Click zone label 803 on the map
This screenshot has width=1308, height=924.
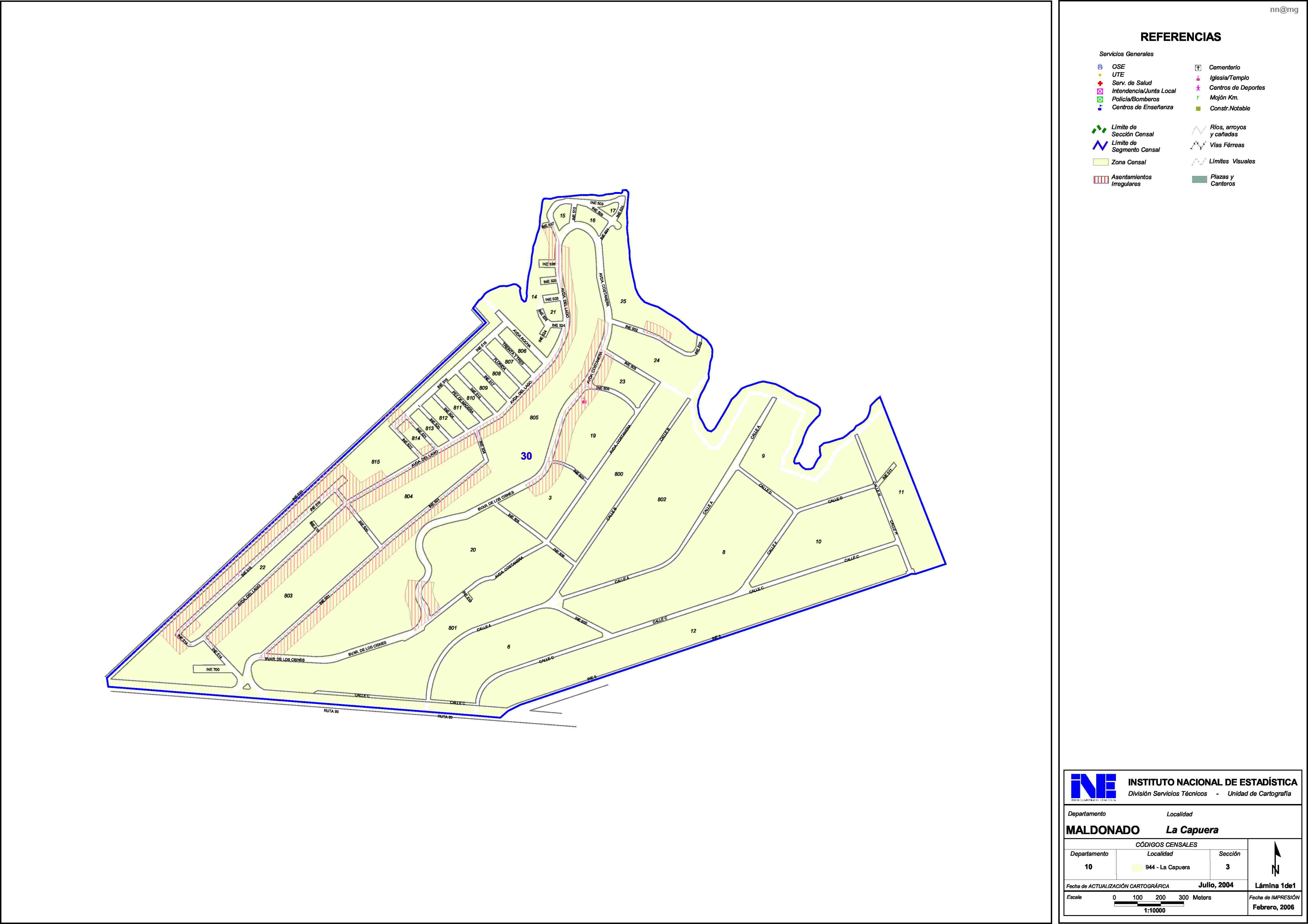click(x=288, y=595)
